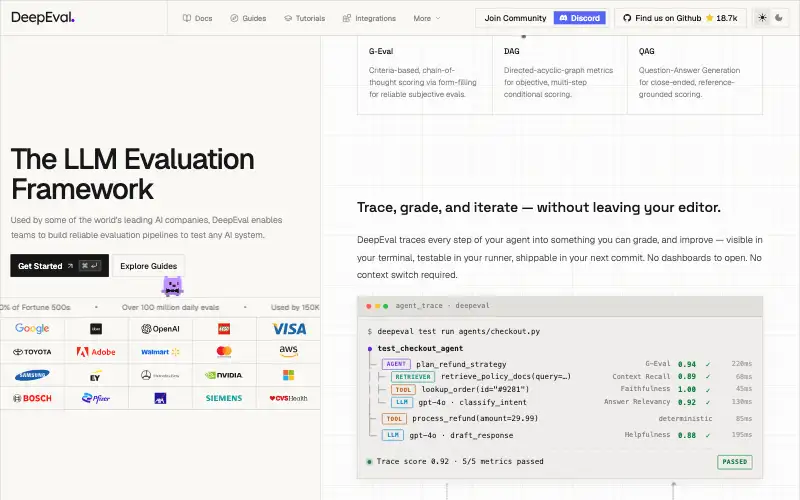Click the blue Discord button
Image resolution: width=800 pixels, height=500 pixels.
pos(580,18)
